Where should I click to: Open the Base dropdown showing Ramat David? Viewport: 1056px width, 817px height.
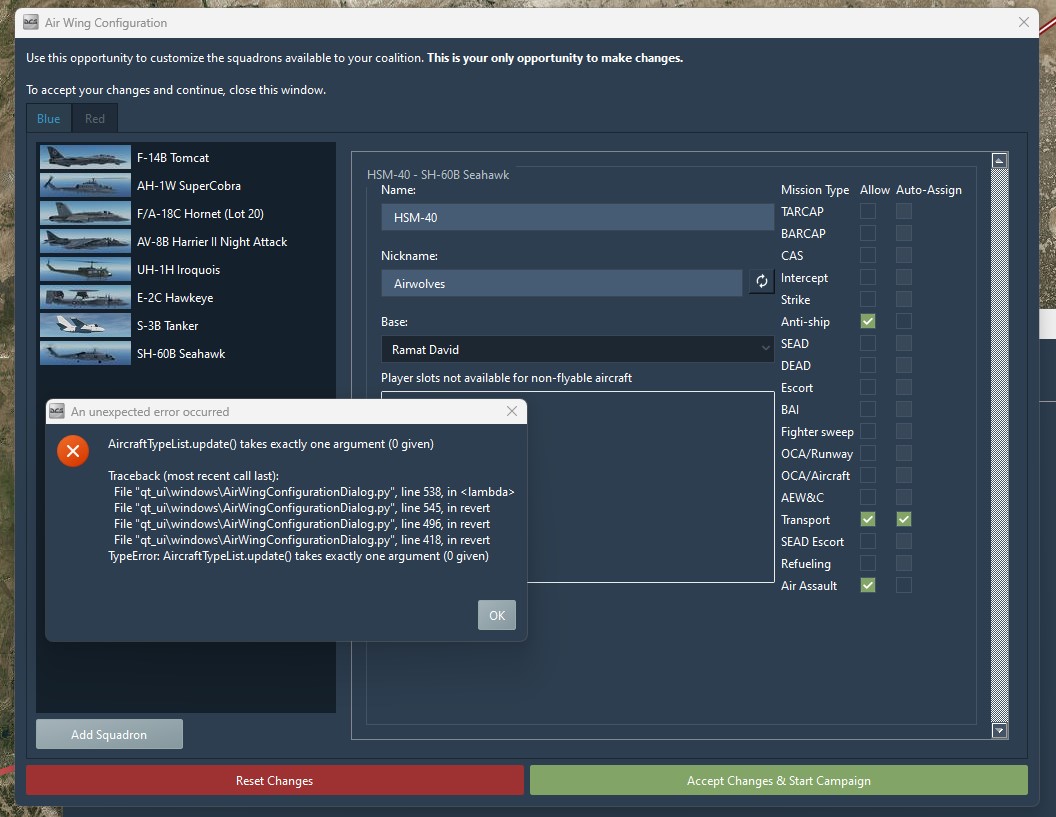pos(577,349)
